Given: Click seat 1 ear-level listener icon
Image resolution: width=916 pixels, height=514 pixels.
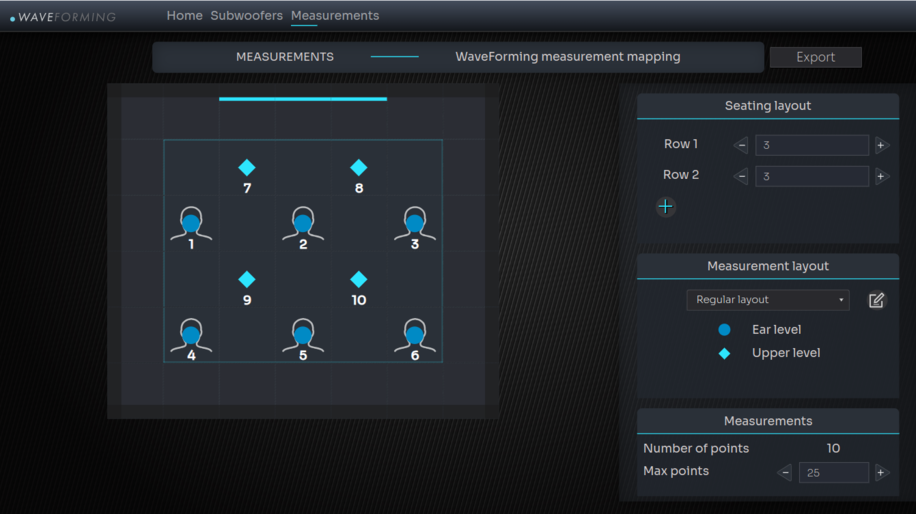Looking at the screenshot, I should coord(191,223).
